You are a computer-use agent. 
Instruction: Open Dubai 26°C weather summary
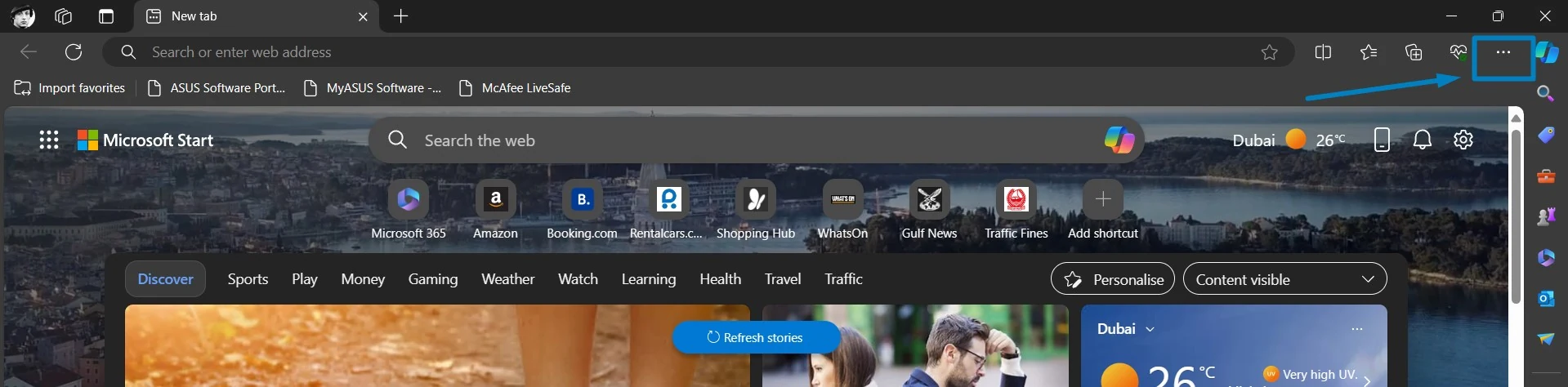[x=1289, y=140]
